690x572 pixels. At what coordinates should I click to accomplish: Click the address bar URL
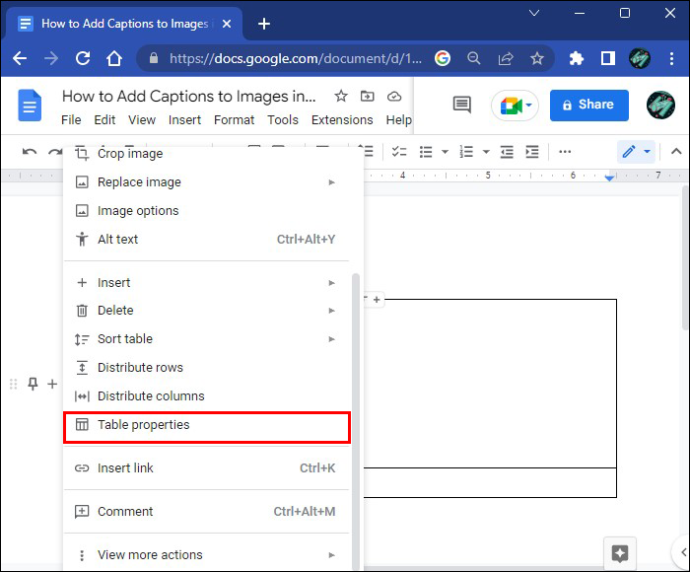point(295,58)
